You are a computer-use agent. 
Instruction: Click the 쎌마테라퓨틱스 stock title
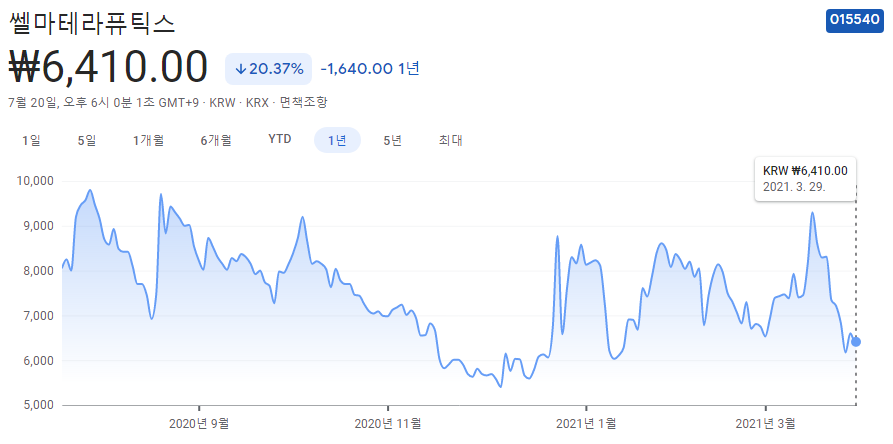[x=93, y=23]
